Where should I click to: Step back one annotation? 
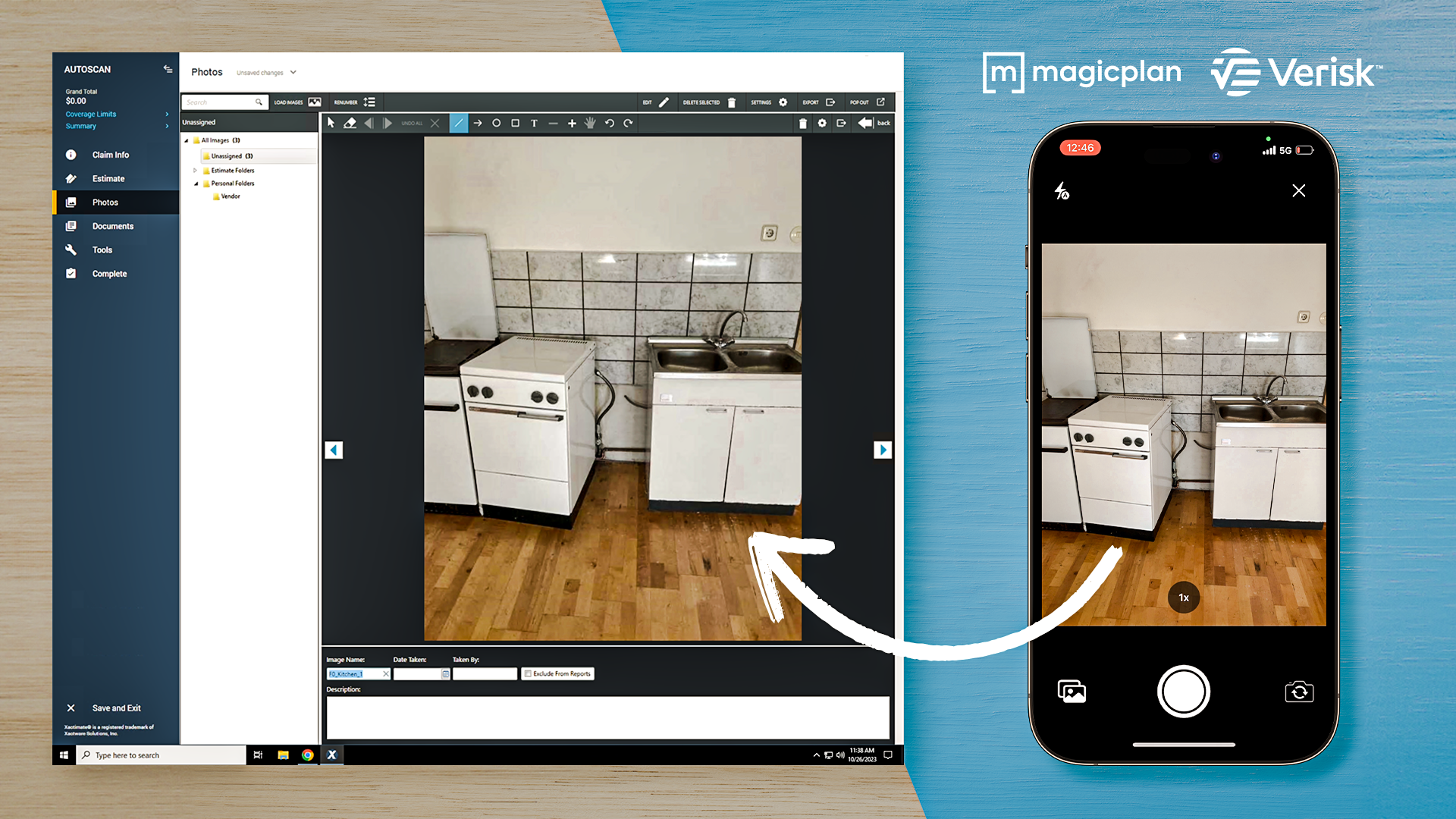[369, 123]
